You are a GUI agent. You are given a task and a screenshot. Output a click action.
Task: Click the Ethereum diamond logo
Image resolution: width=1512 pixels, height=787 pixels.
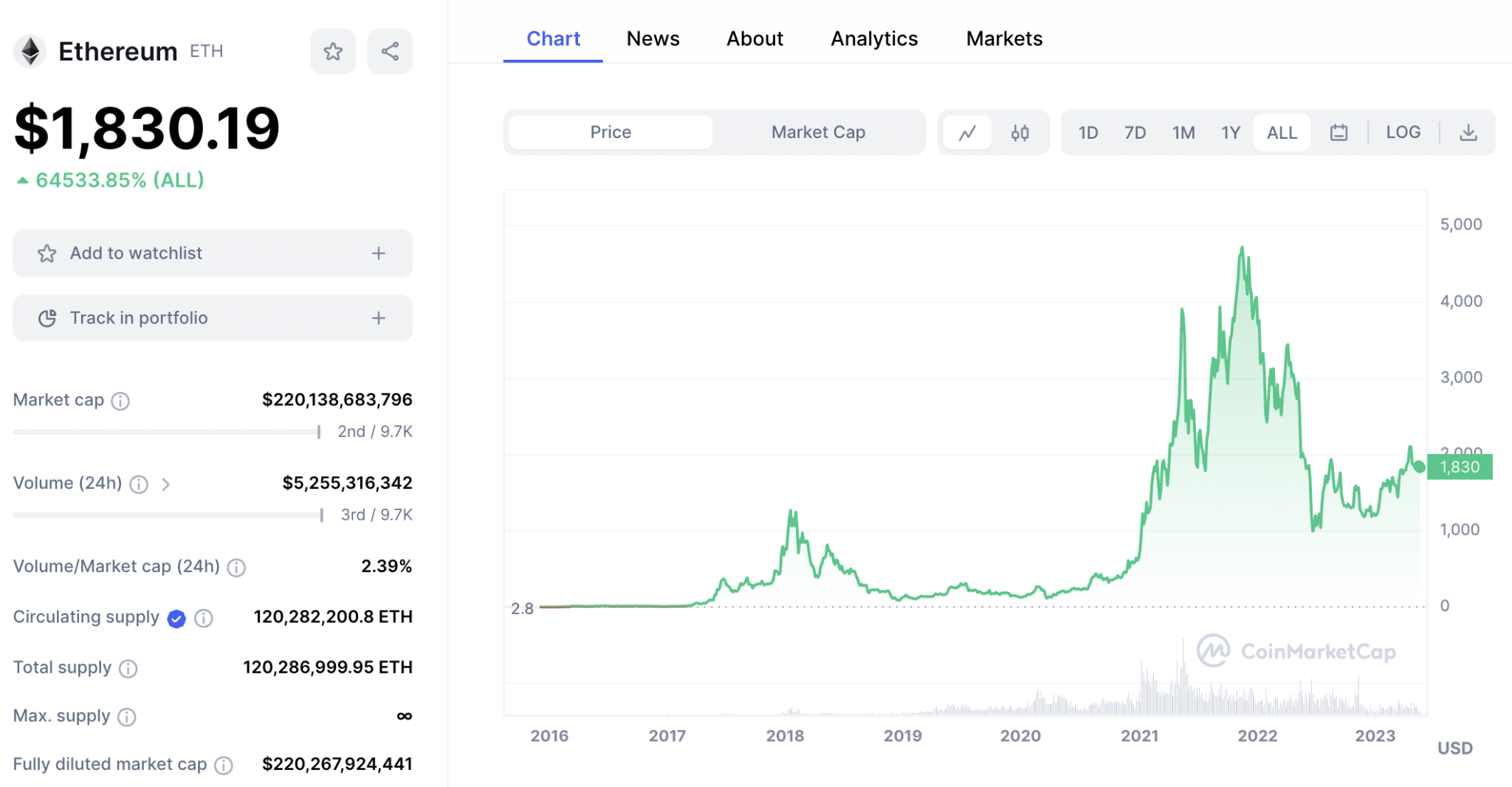[30, 52]
